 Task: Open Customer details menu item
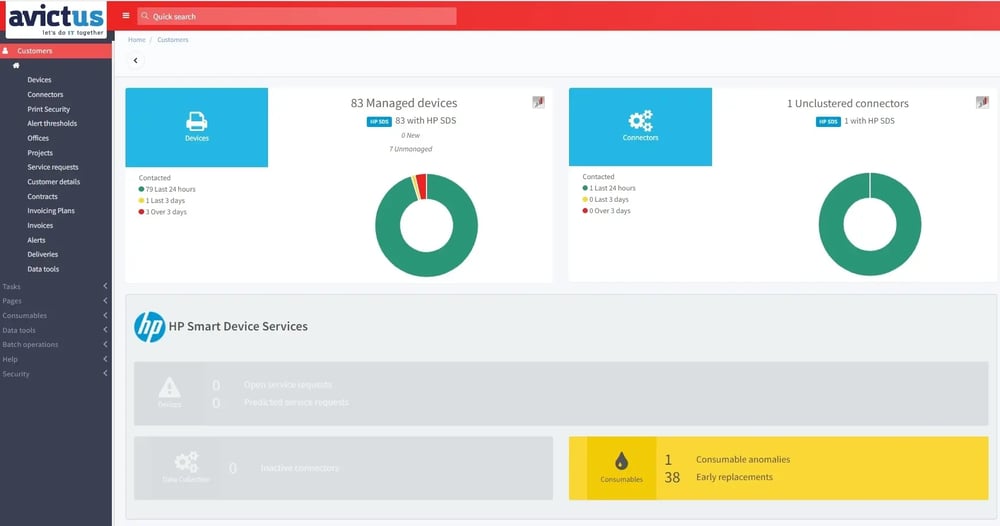pos(54,182)
